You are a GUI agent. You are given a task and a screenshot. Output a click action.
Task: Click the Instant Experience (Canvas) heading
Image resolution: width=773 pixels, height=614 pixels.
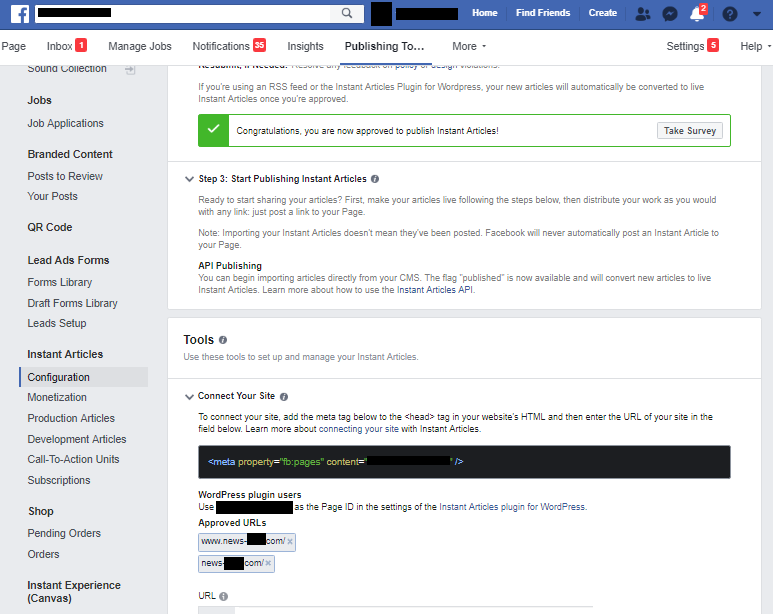(x=74, y=592)
